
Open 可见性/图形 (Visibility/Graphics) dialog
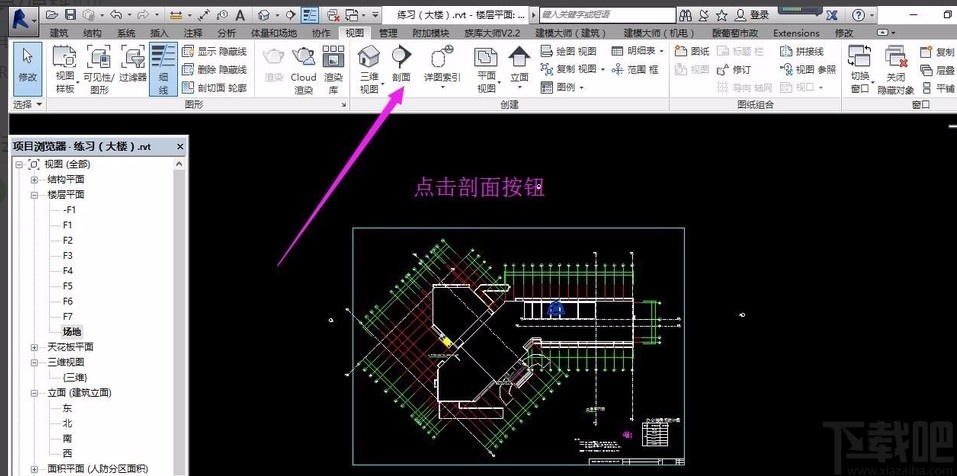pos(99,67)
